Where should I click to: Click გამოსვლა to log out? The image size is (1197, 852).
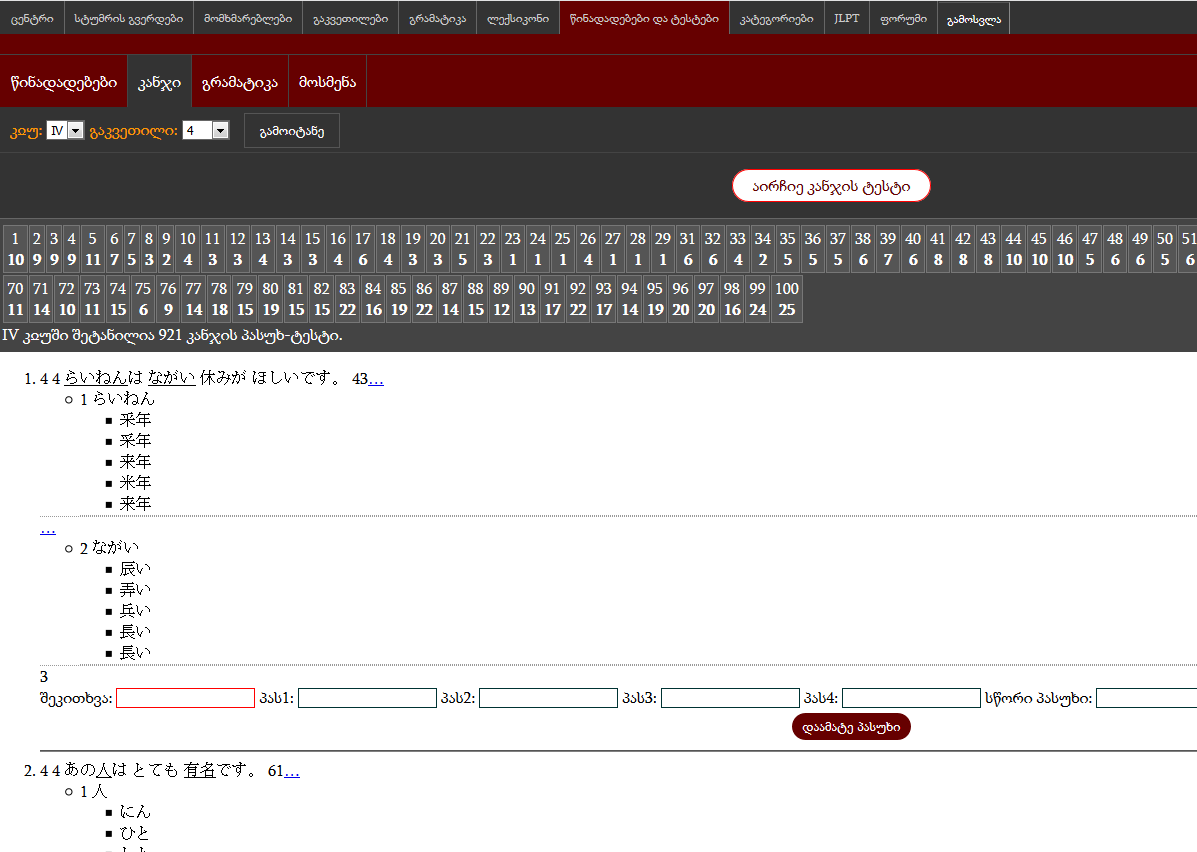[x=973, y=18]
